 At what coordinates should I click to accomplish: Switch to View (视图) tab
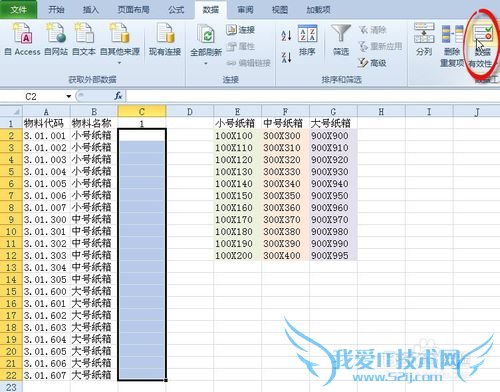[x=280, y=10]
